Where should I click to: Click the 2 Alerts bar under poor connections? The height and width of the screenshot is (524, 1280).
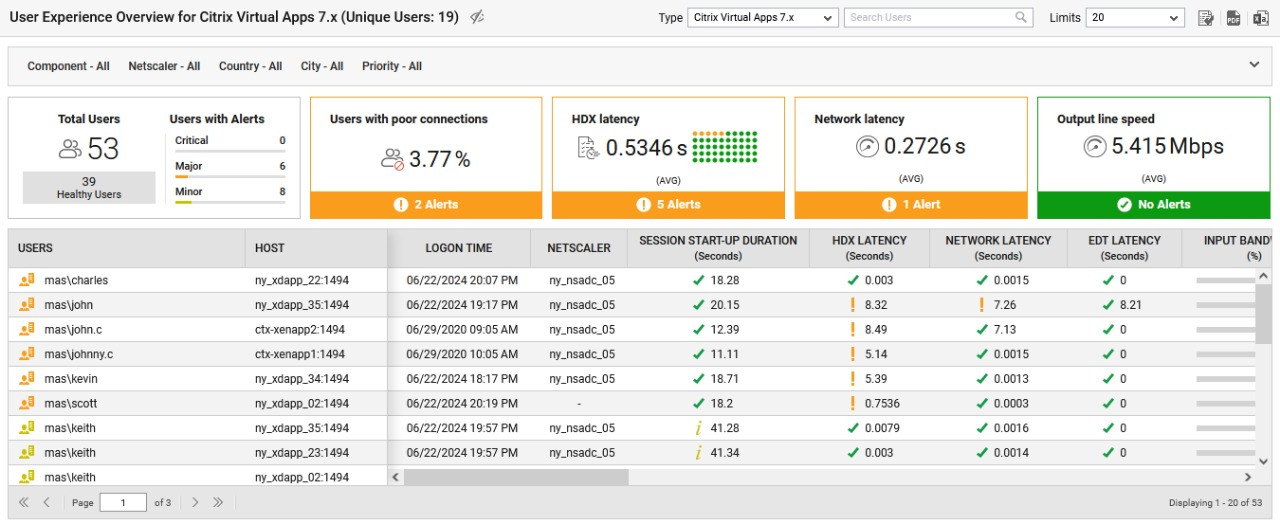point(426,205)
